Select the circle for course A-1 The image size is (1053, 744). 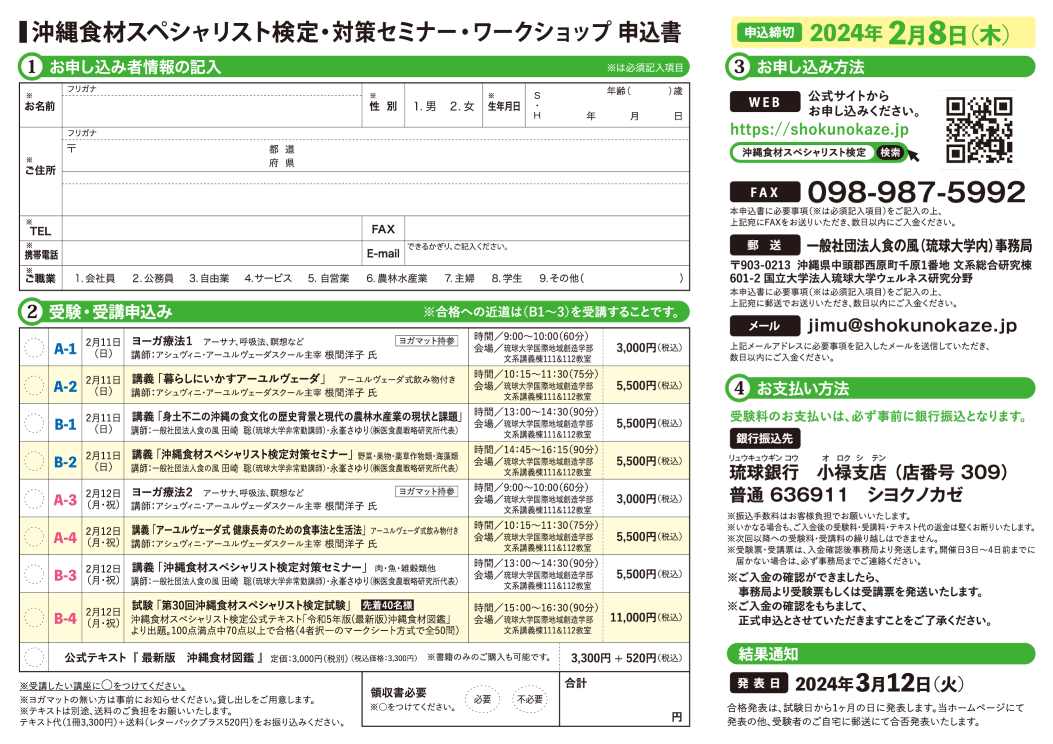[x=35, y=349]
